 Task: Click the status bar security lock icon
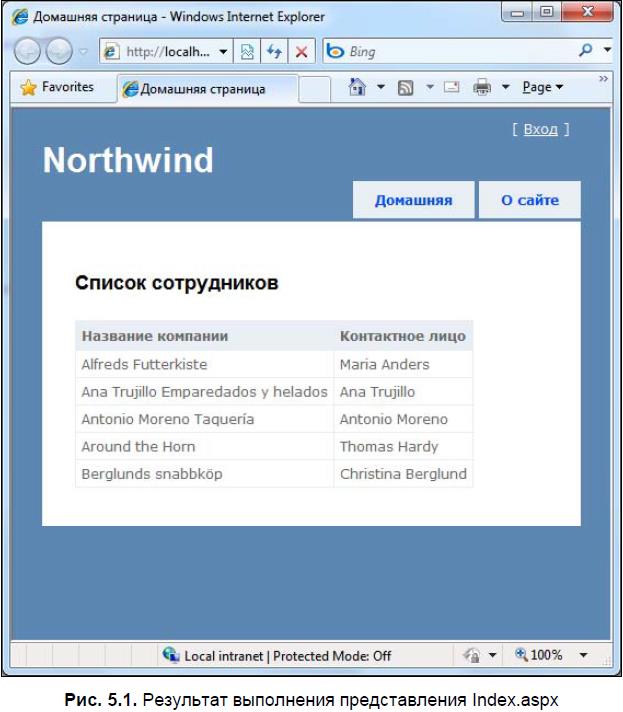point(471,655)
